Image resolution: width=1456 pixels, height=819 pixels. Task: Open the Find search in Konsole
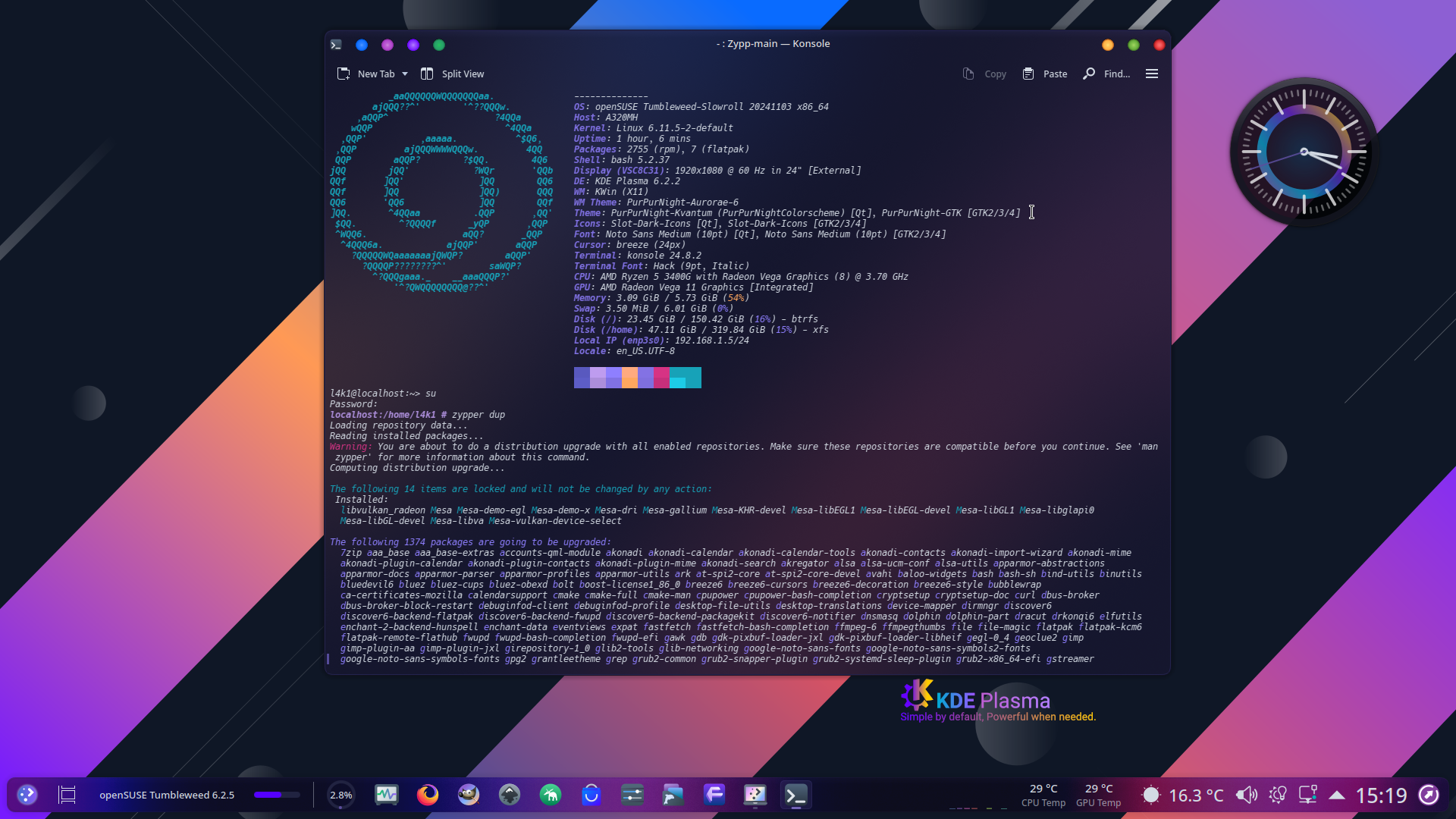coord(1106,74)
